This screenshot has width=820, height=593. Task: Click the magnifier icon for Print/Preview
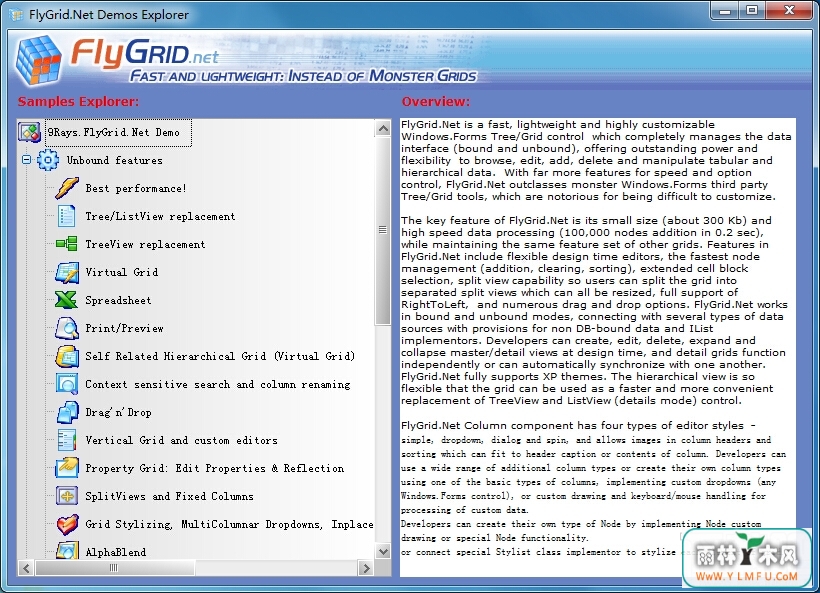(67, 328)
